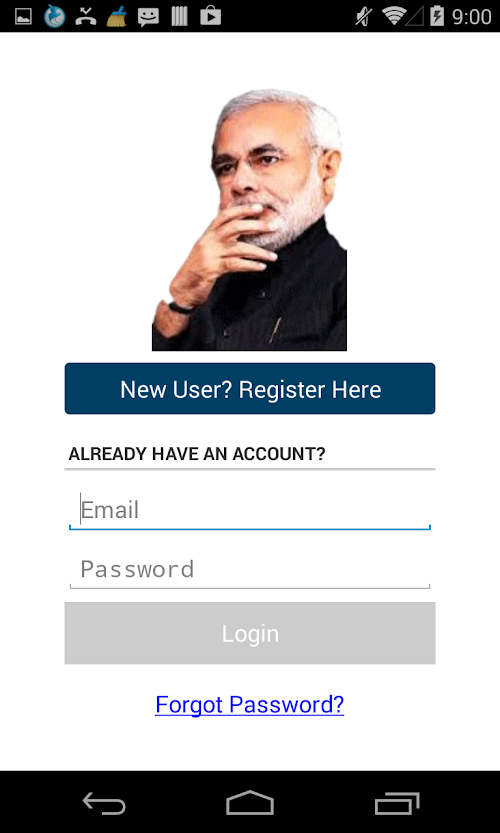500x833 pixels.
Task: Tap the grey Login button
Action: point(250,633)
